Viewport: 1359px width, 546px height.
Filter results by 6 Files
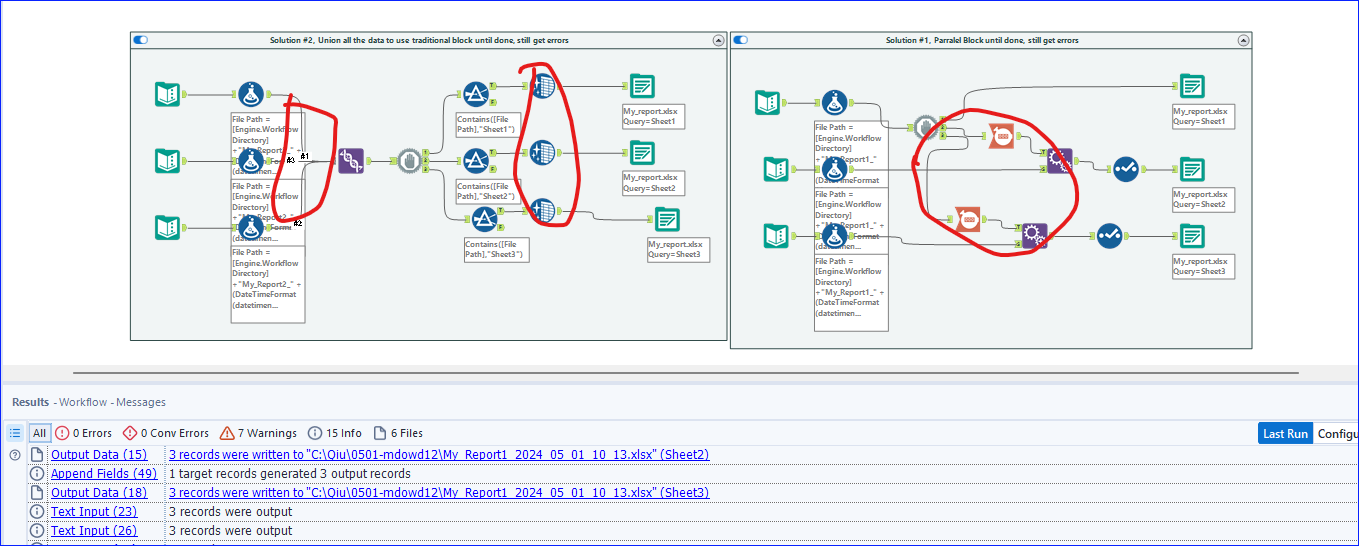click(398, 433)
